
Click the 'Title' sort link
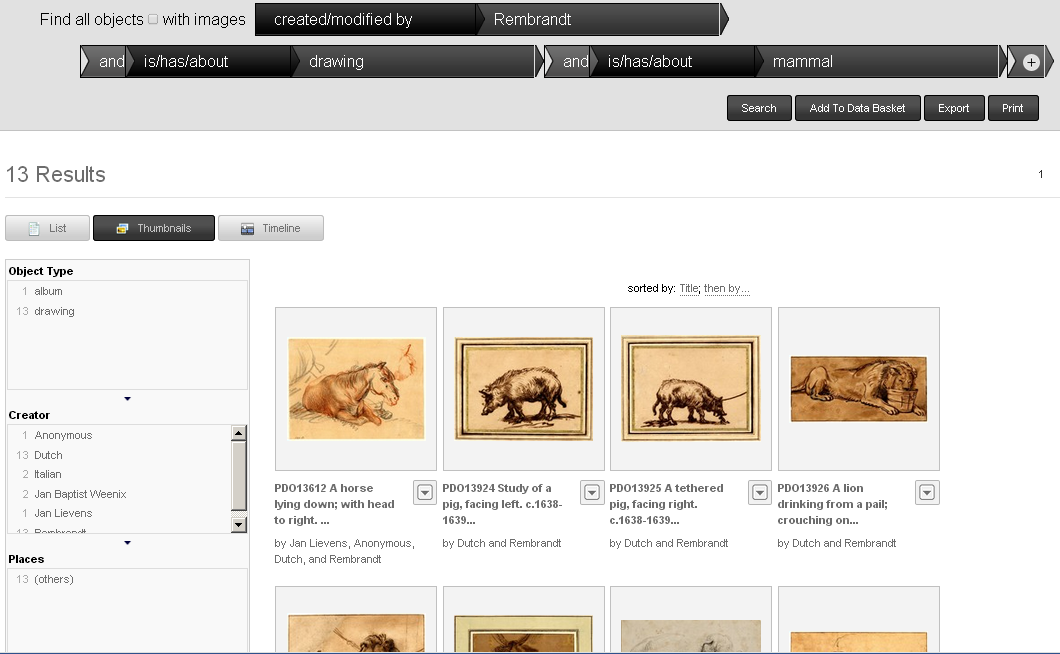tap(689, 288)
